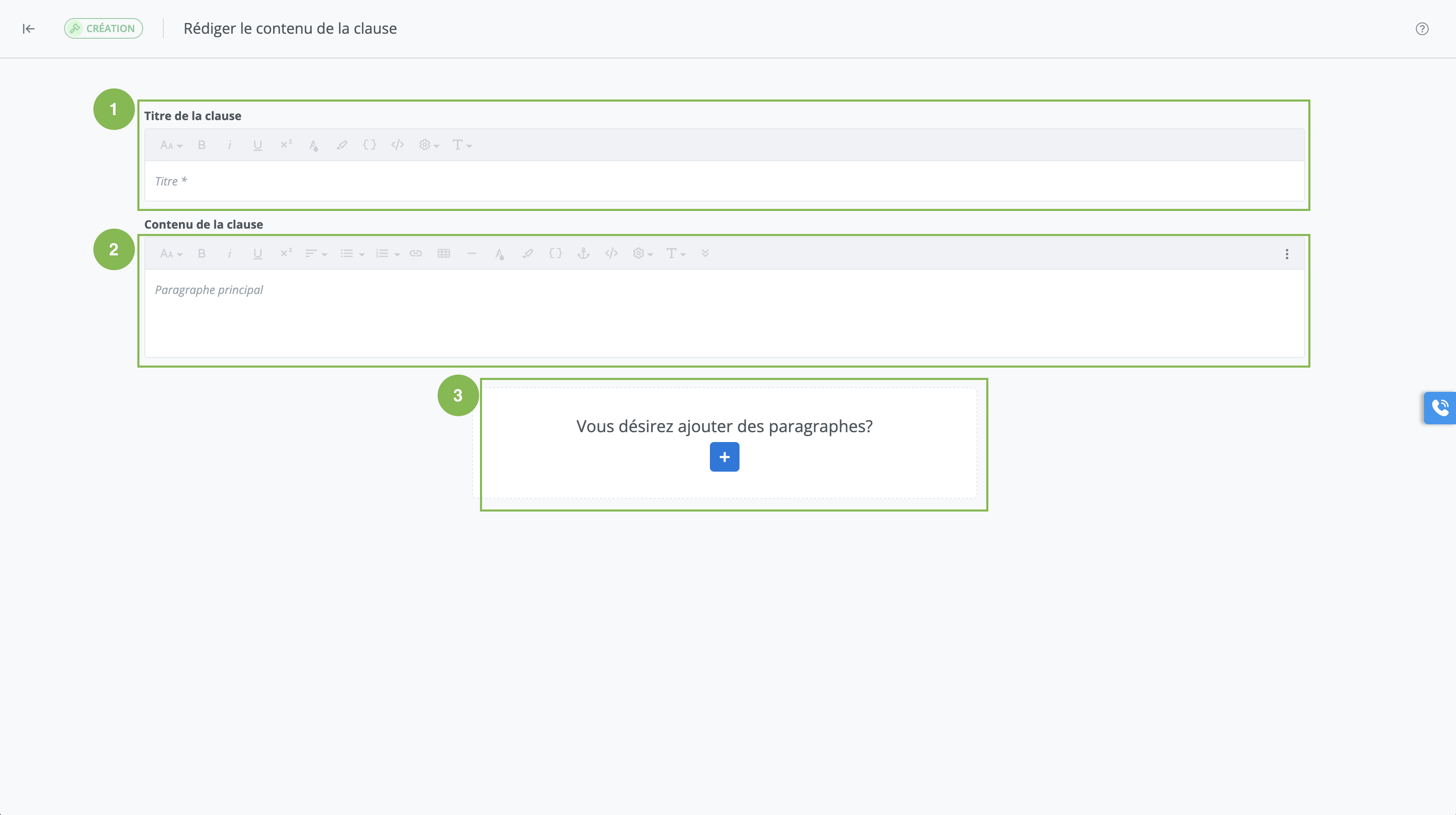The image size is (1456, 815).
Task: Toggle italic in clause content toolbar
Action: (x=230, y=254)
